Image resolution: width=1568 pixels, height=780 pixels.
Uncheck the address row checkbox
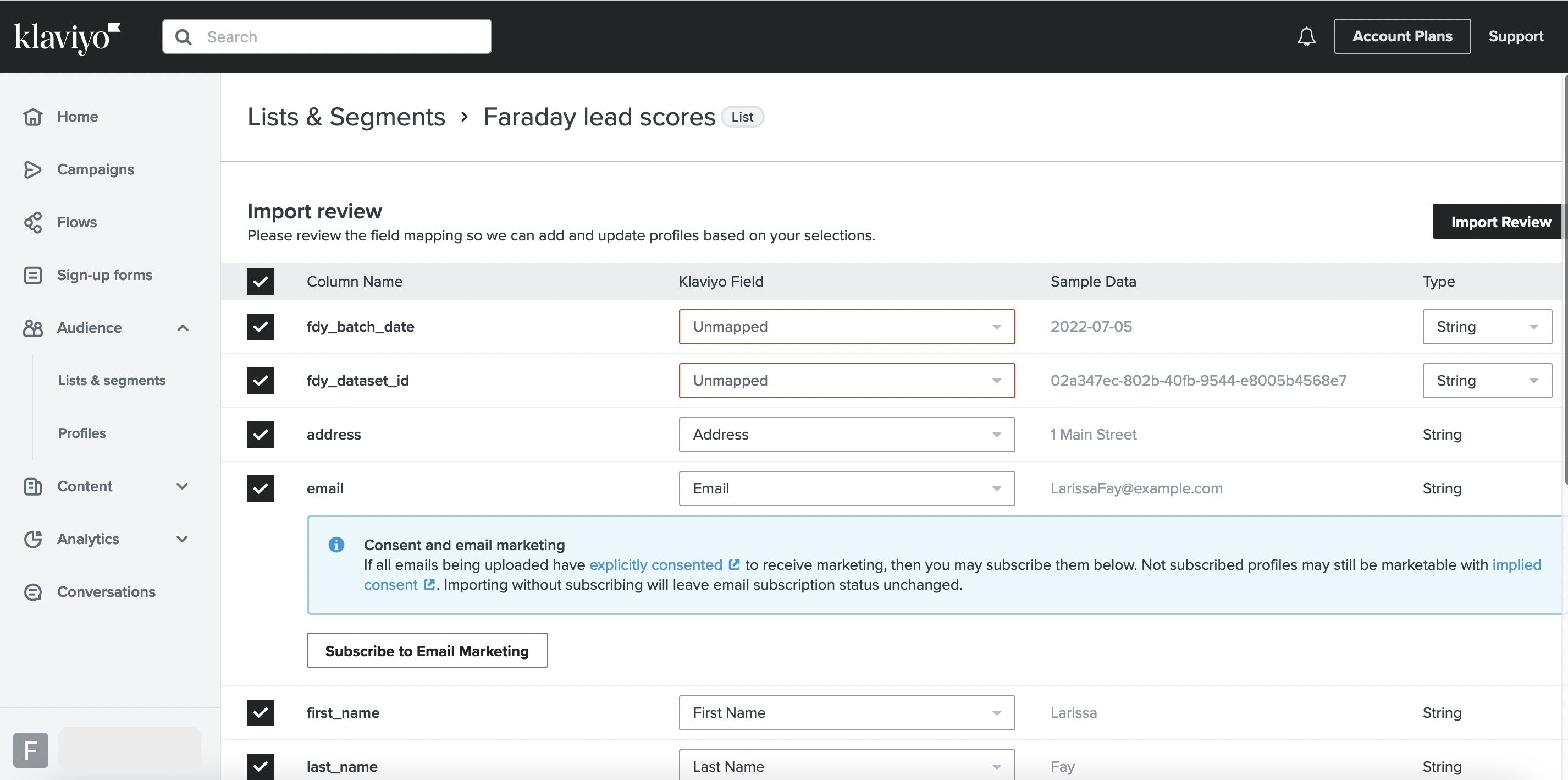tap(261, 434)
